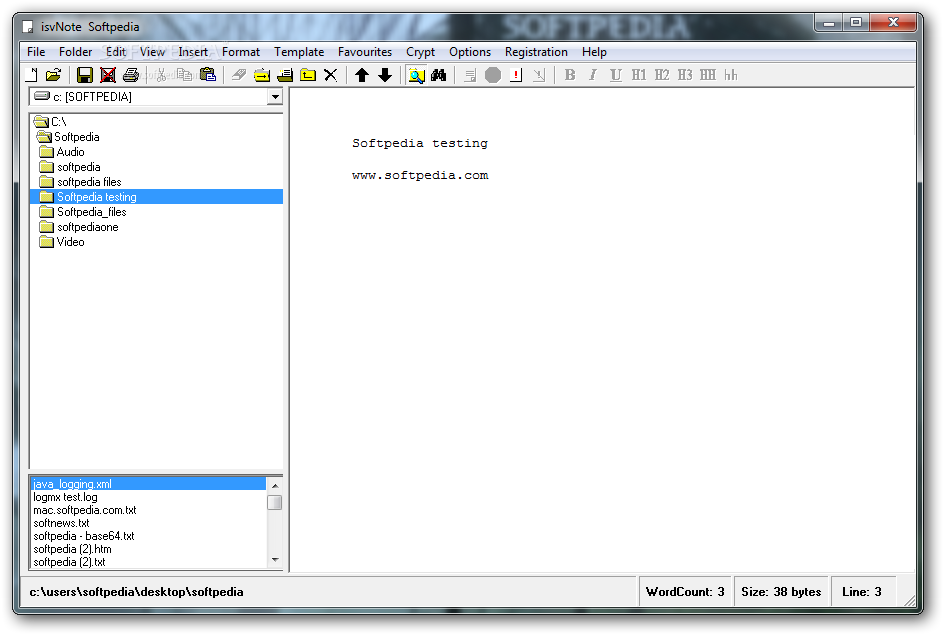Screen dimensions: 944x635
Task: Select softnews.txt file
Action: pos(61,523)
